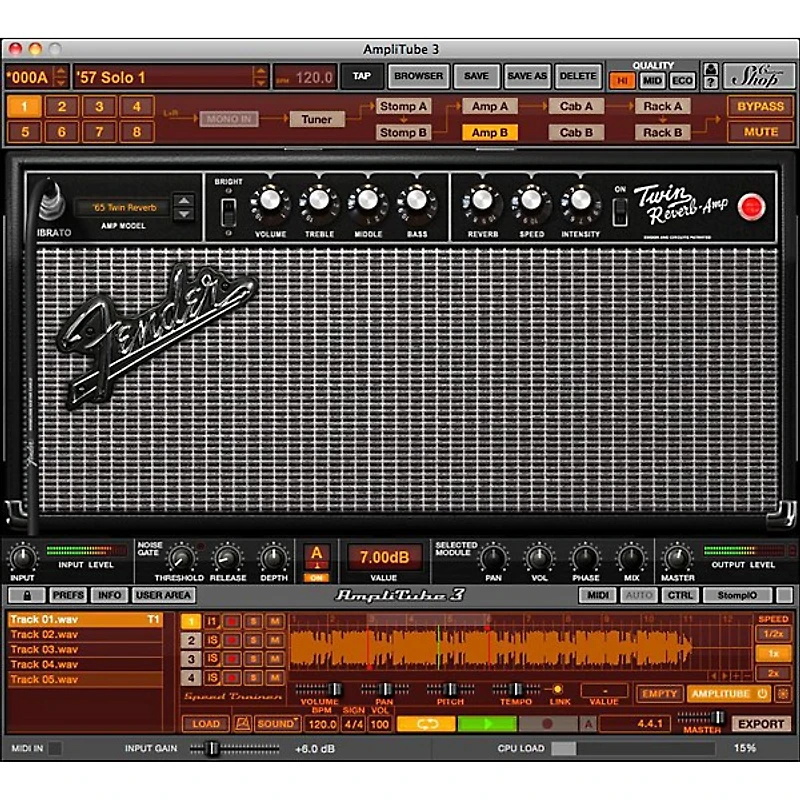Click the red power light on the amp

751,207
